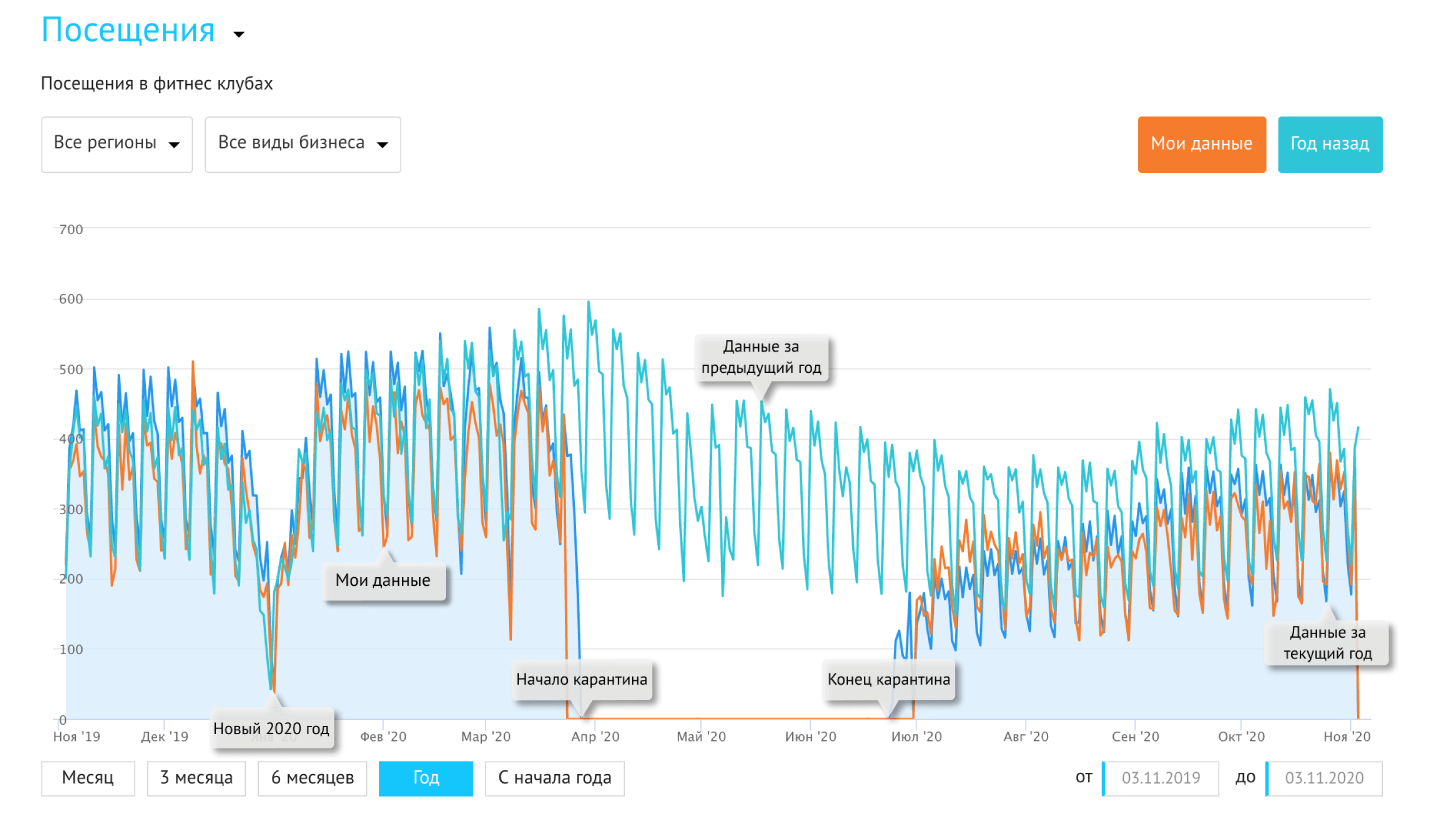Select the Месяц period

click(x=88, y=778)
